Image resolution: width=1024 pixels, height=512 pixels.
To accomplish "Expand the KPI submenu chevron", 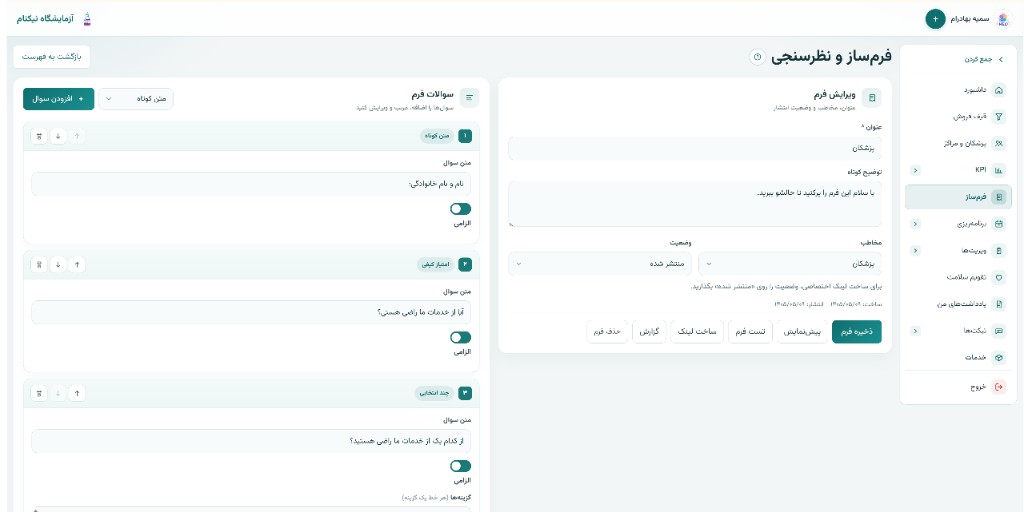I will click(x=915, y=170).
